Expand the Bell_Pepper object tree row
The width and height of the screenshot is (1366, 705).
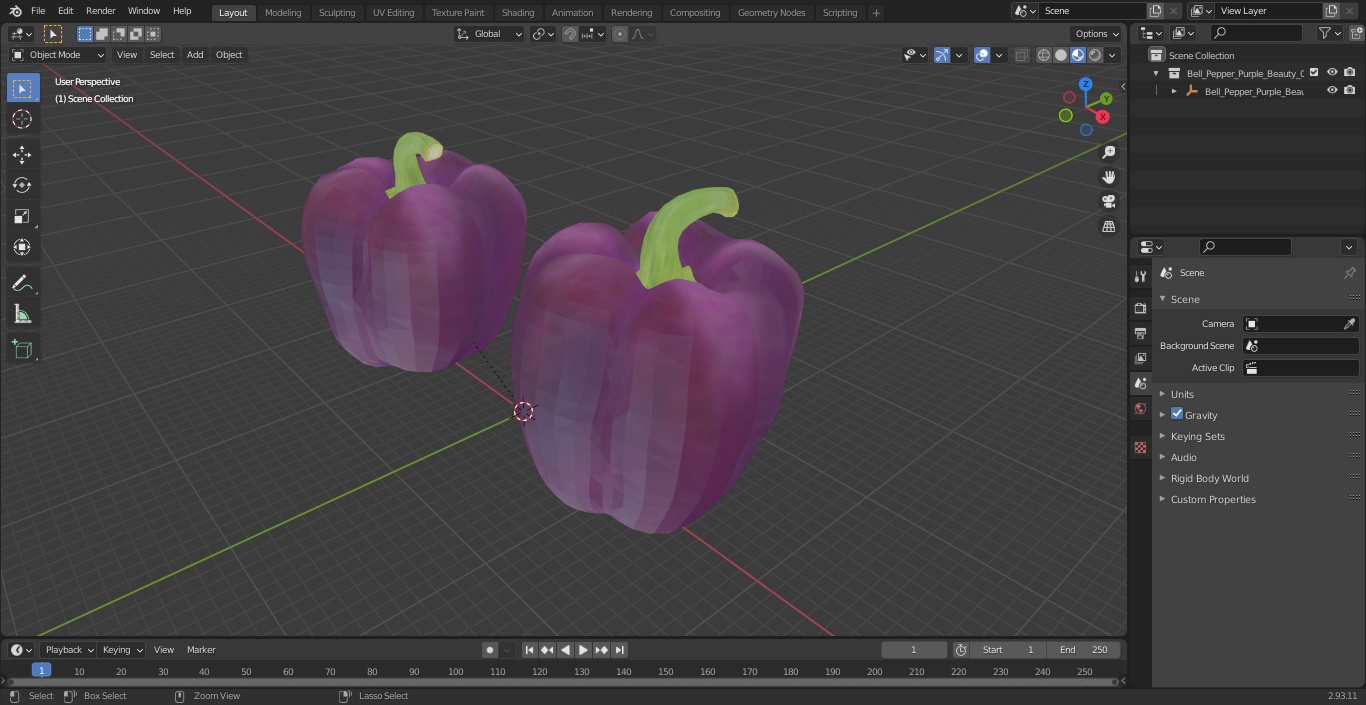click(x=1174, y=91)
